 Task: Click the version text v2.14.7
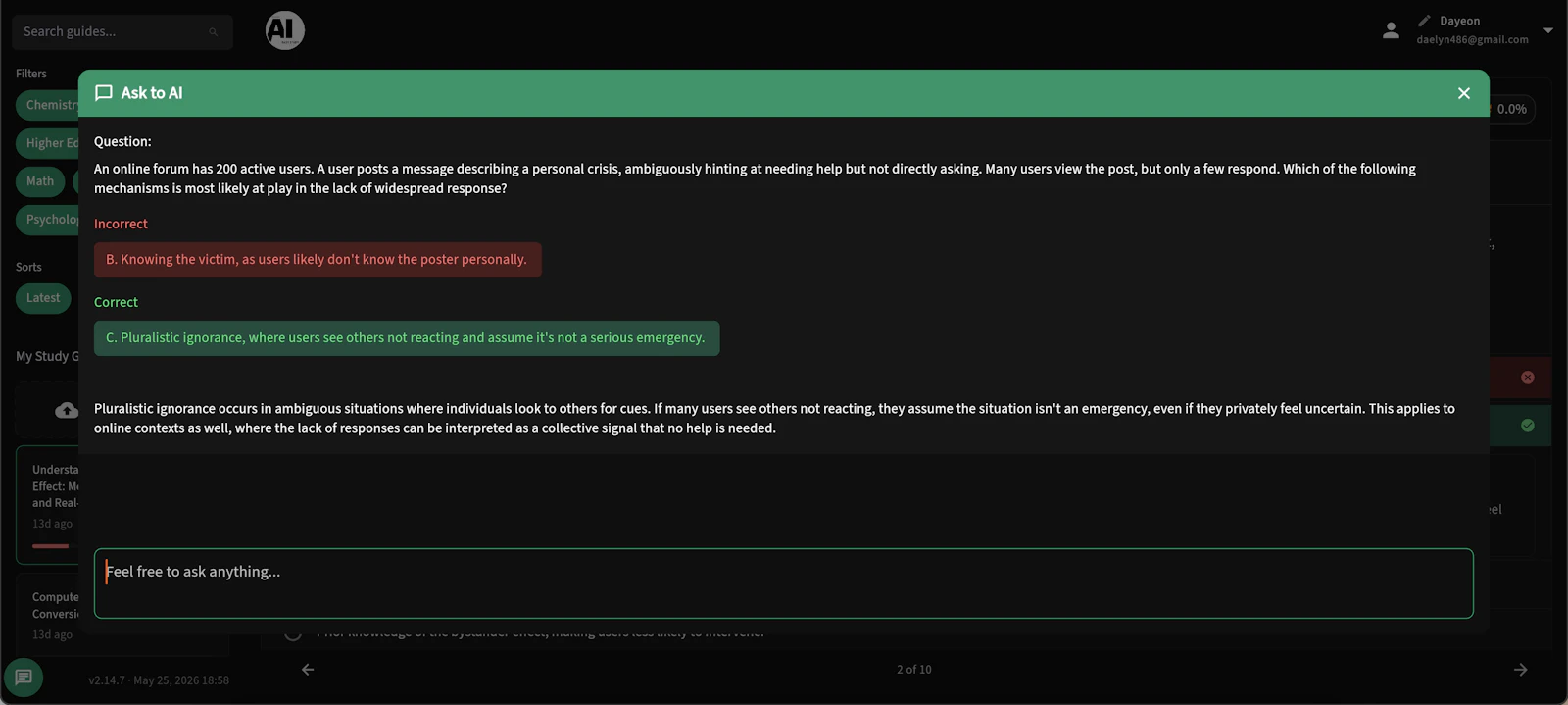(159, 680)
